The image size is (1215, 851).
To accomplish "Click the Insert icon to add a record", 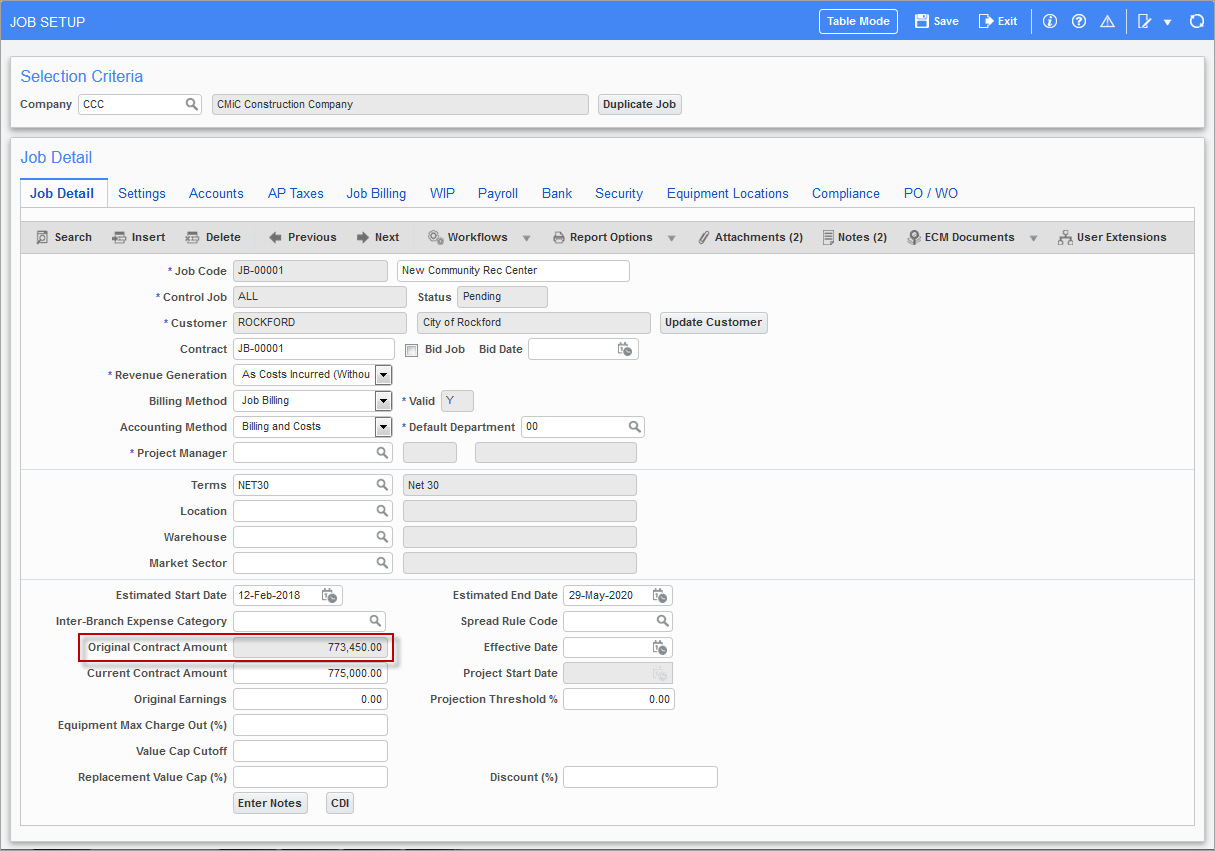I will click(x=118, y=237).
